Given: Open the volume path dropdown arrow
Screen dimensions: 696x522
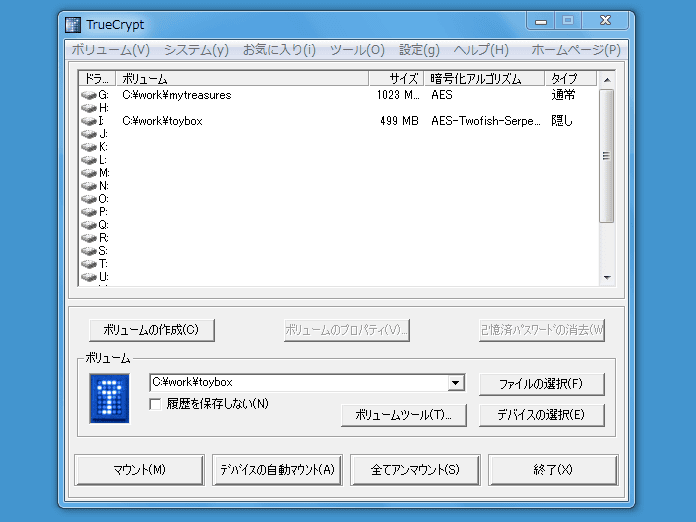Looking at the screenshot, I should click(x=455, y=383).
